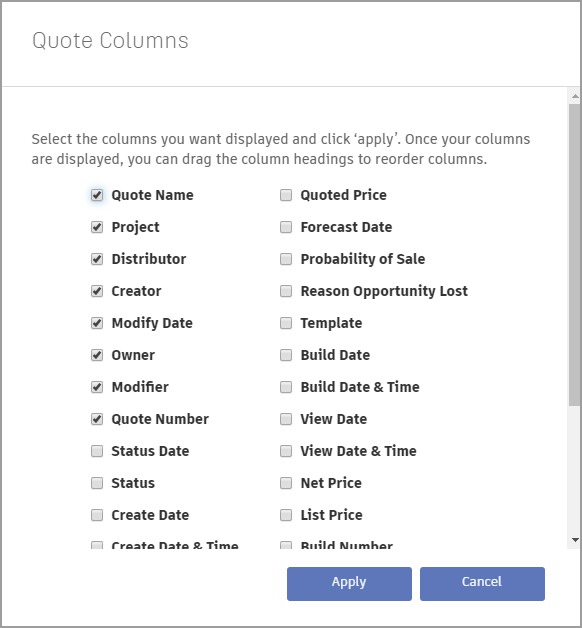
Task: Enable the Forecast Date column
Action: [286, 227]
